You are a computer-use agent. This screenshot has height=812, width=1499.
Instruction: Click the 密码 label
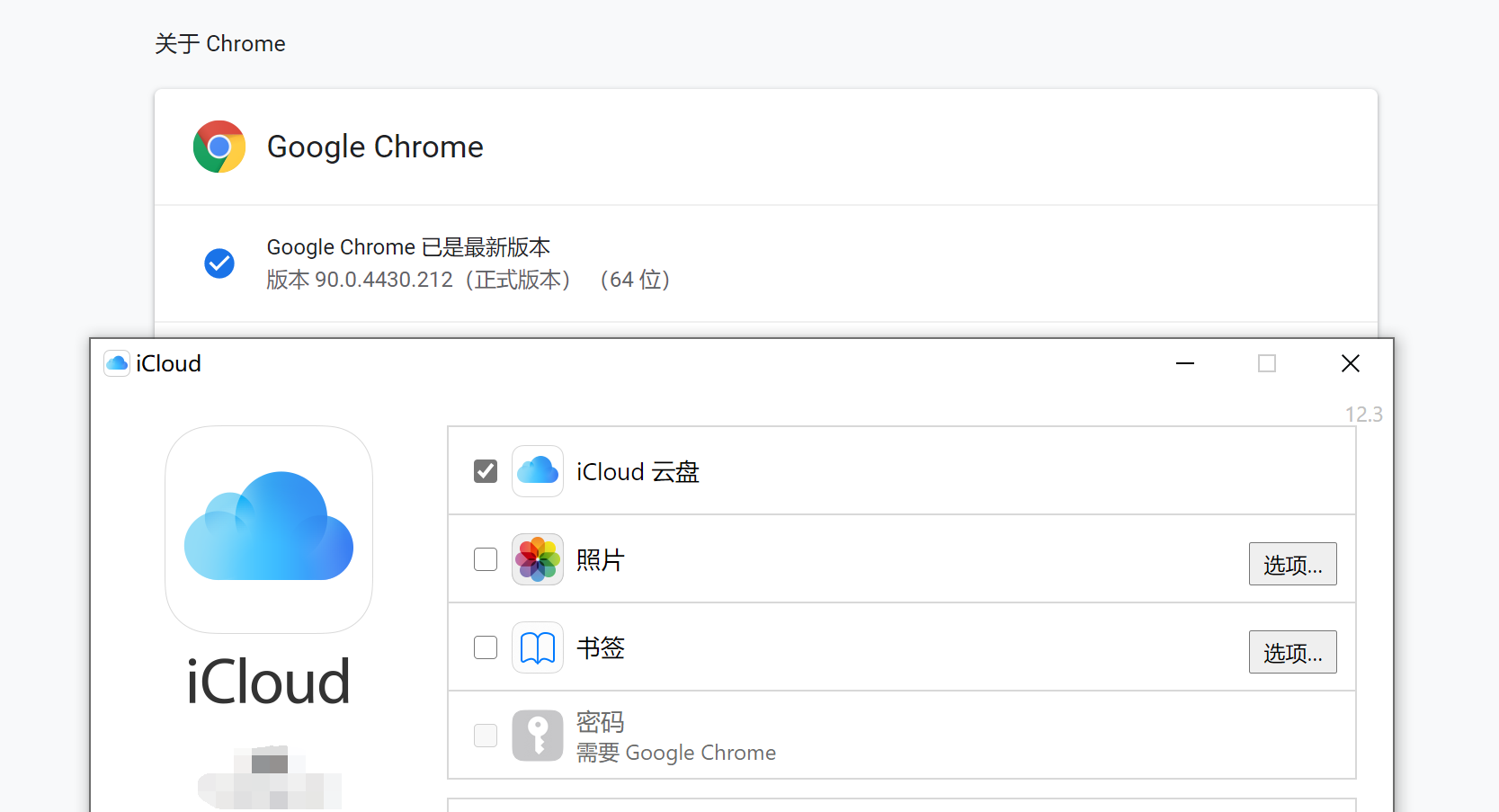click(600, 722)
